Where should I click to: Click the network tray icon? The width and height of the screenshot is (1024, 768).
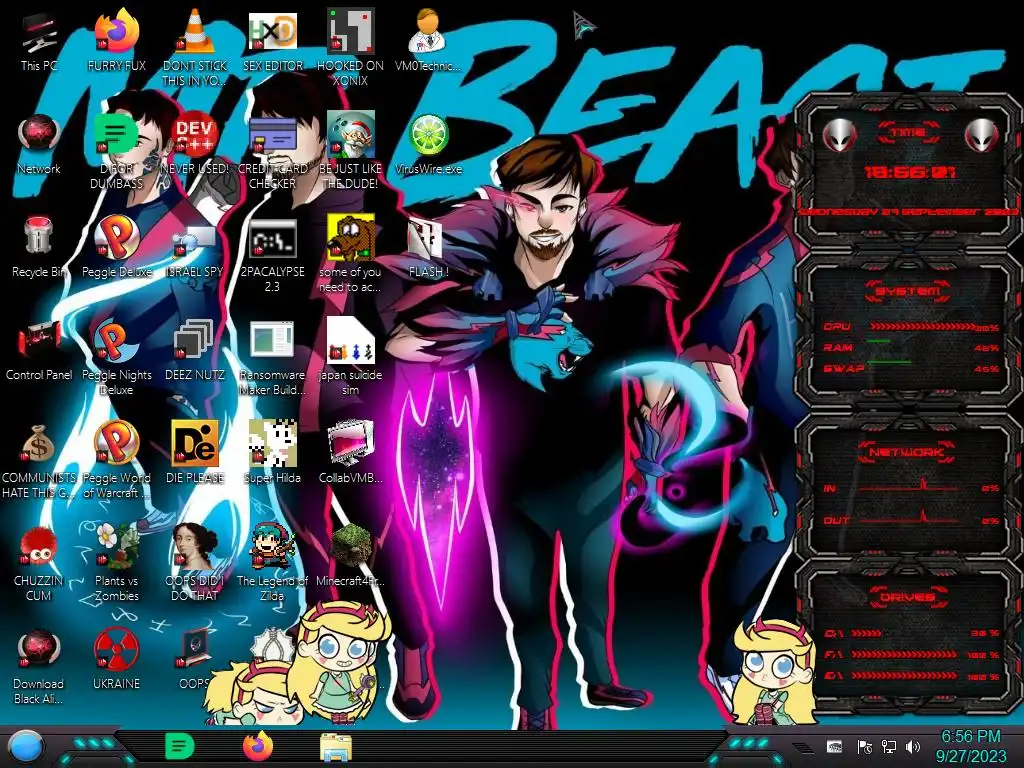tap(889, 746)
